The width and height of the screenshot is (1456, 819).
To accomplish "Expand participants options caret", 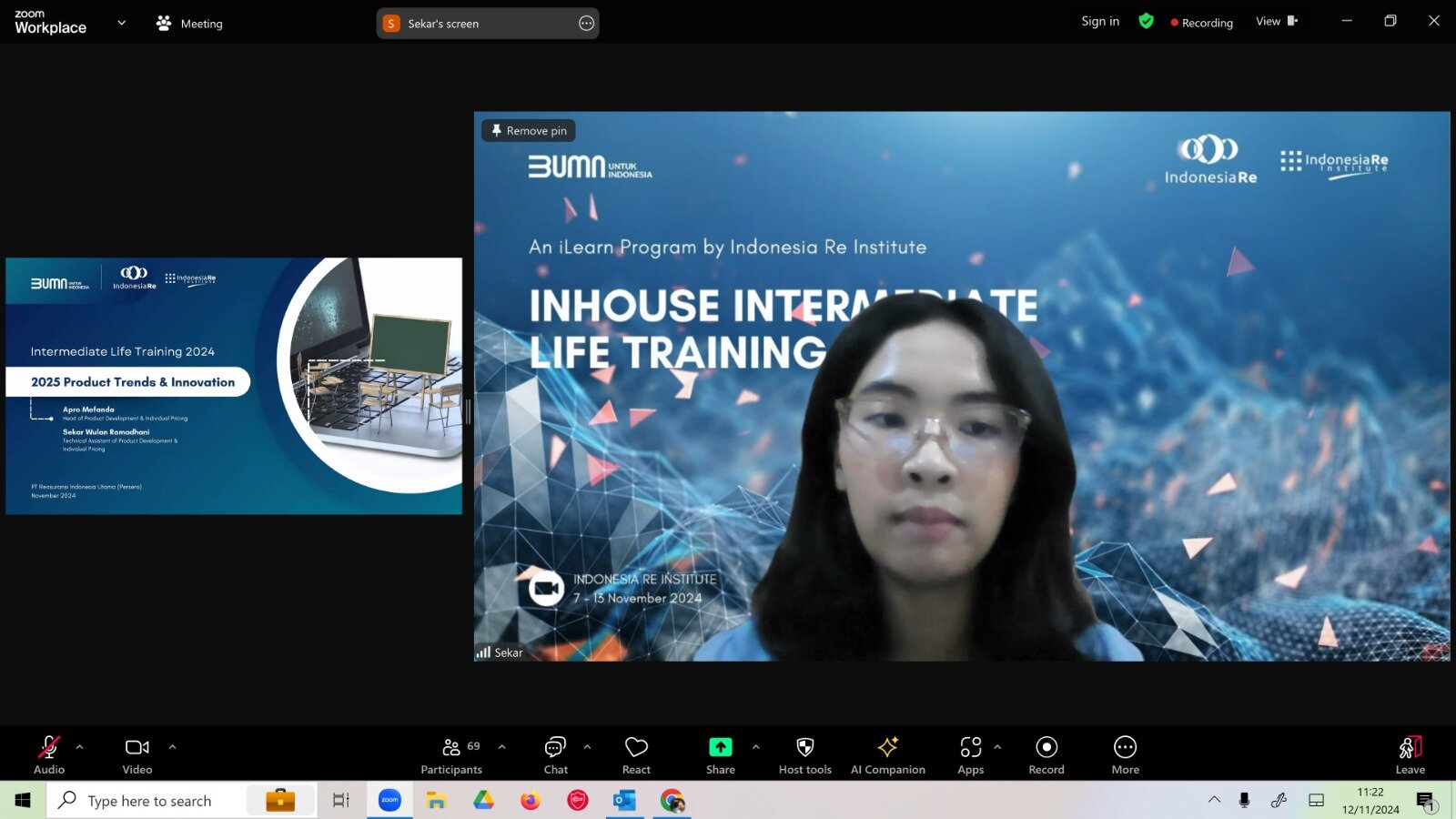I will pyautogui.click(x=501, y=747).
